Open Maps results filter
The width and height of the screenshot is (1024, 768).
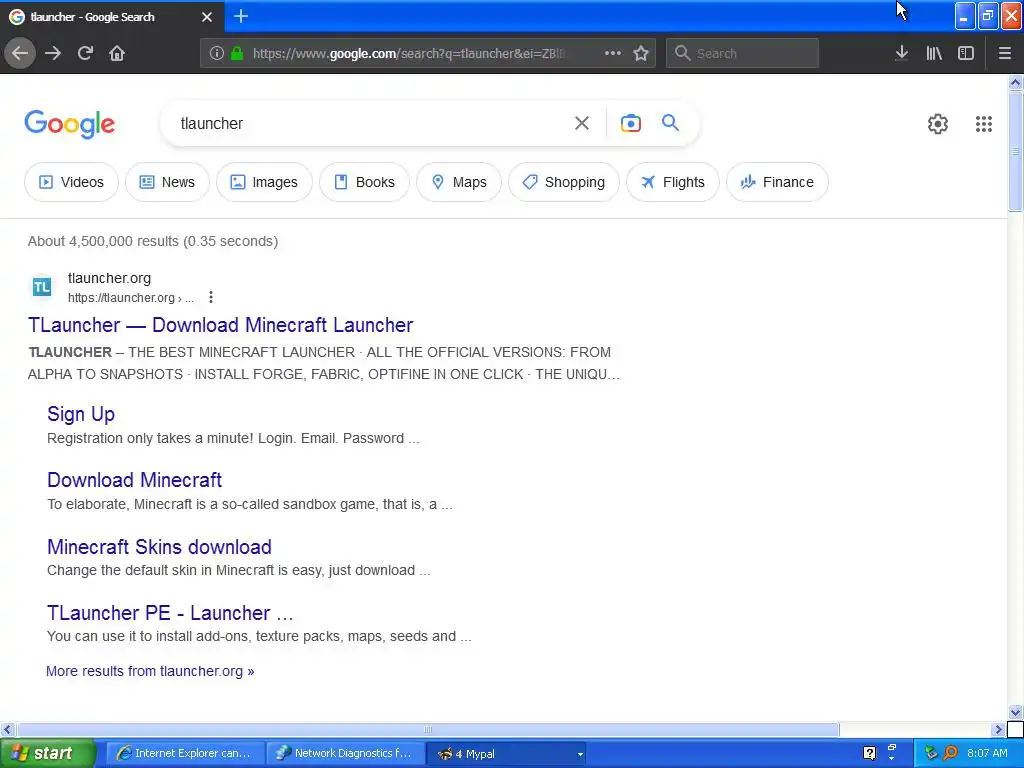459,182
